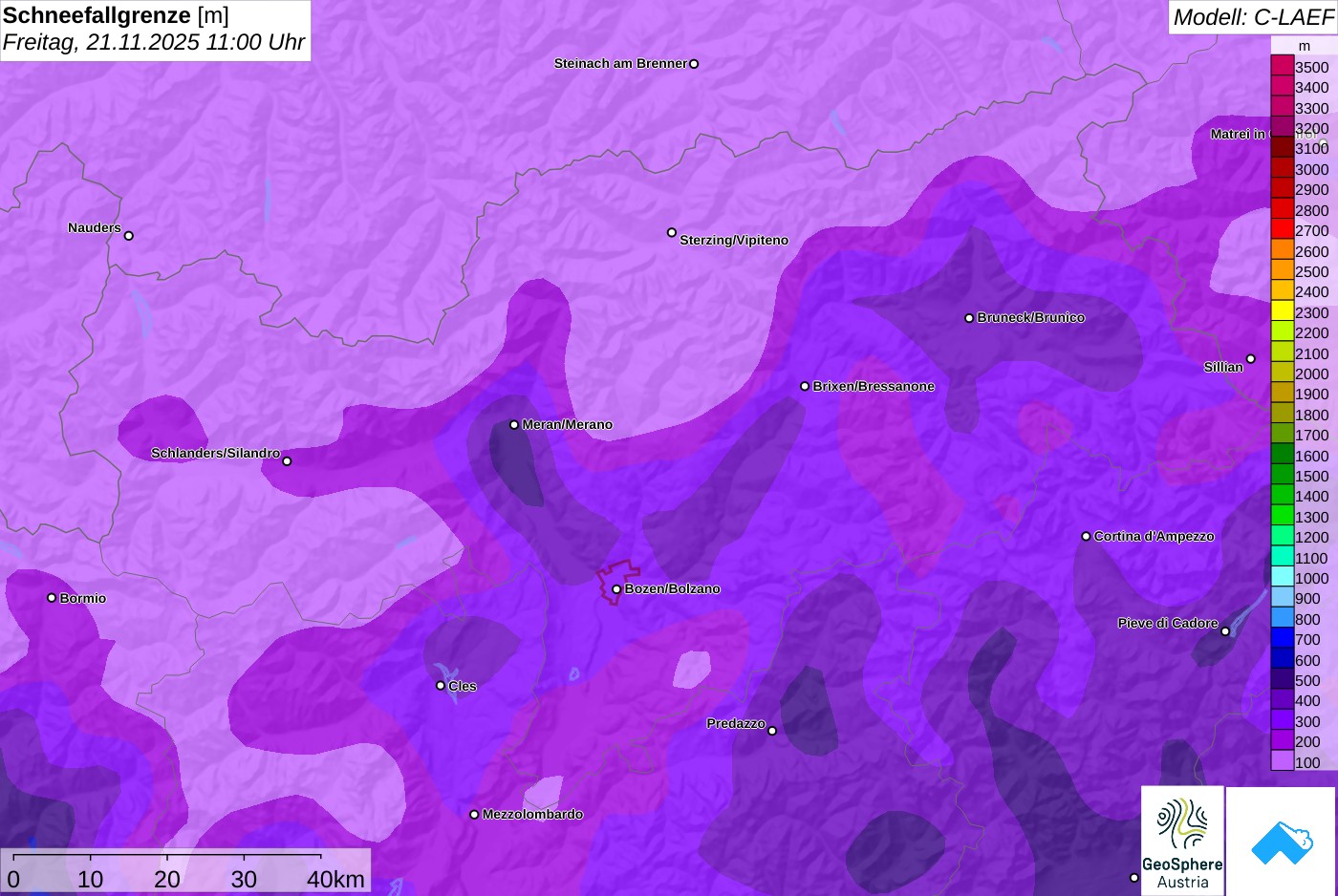The width and height of the screenshot is (1338, 896).
Task: Click the Cles marker dot
Action: click(441, 686)
